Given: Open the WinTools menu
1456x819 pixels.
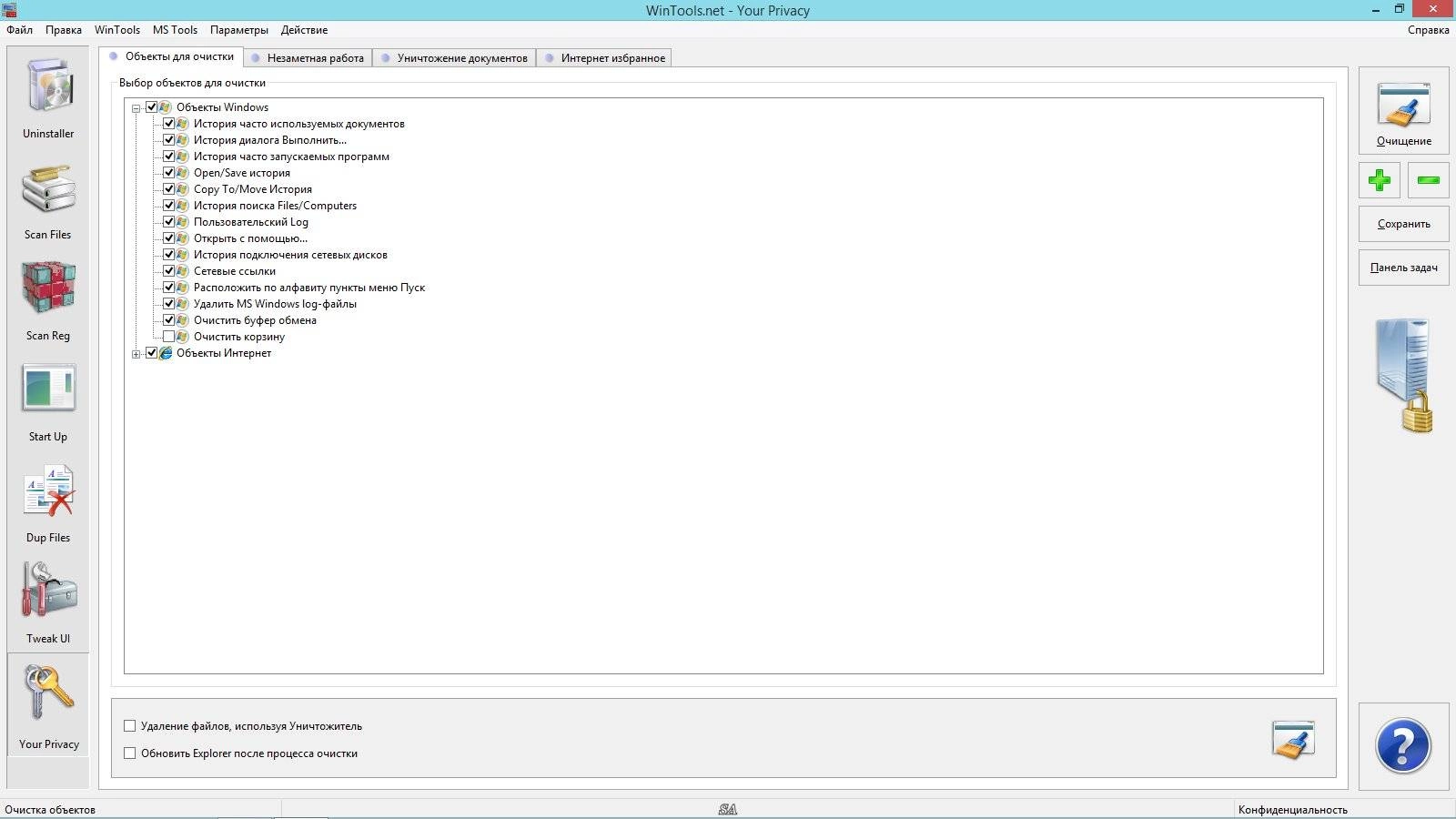Looking at the screenshot, I should tap(117, 30).
